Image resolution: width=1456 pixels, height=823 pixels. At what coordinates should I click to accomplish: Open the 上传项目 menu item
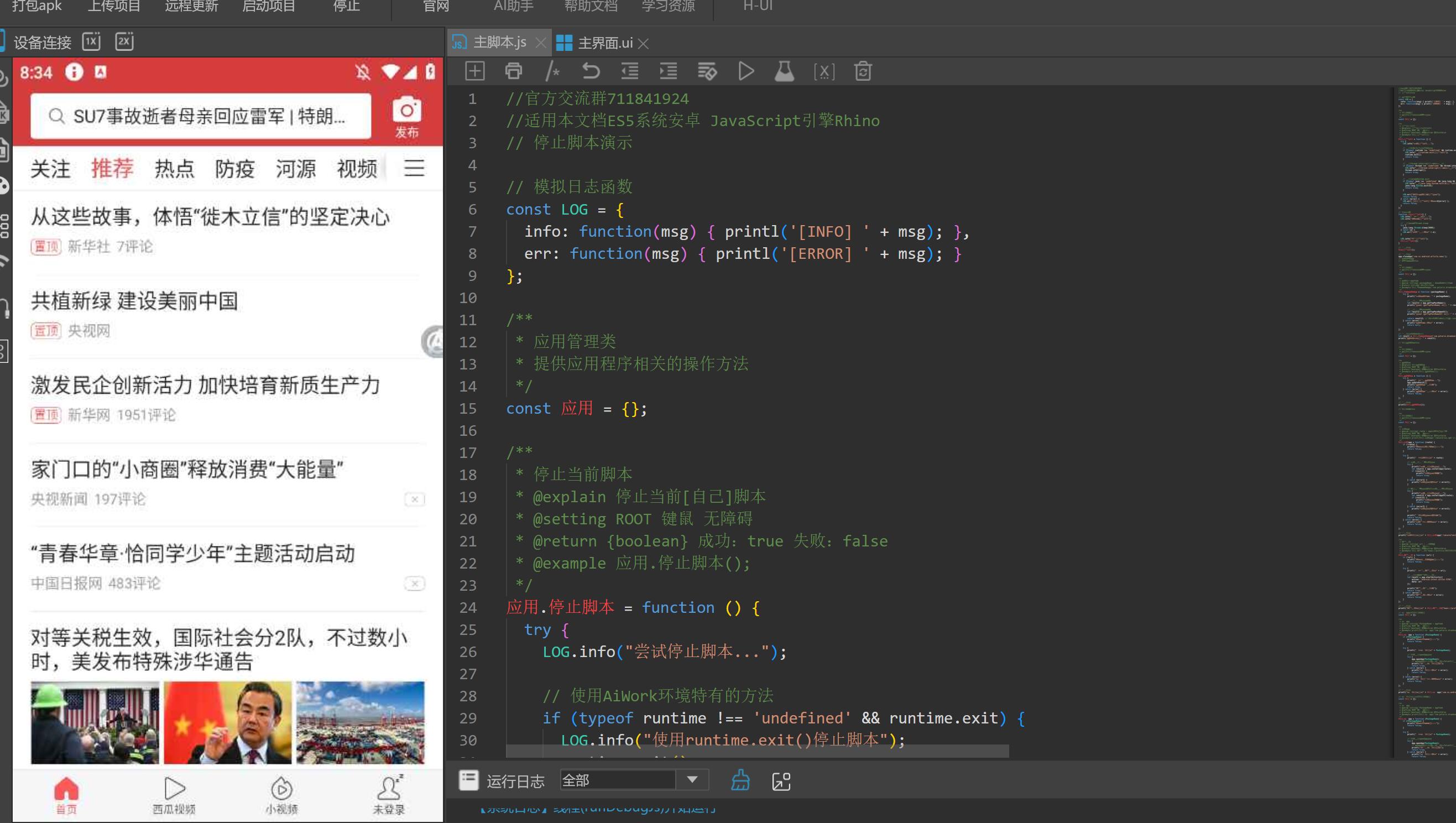(113, 6)
